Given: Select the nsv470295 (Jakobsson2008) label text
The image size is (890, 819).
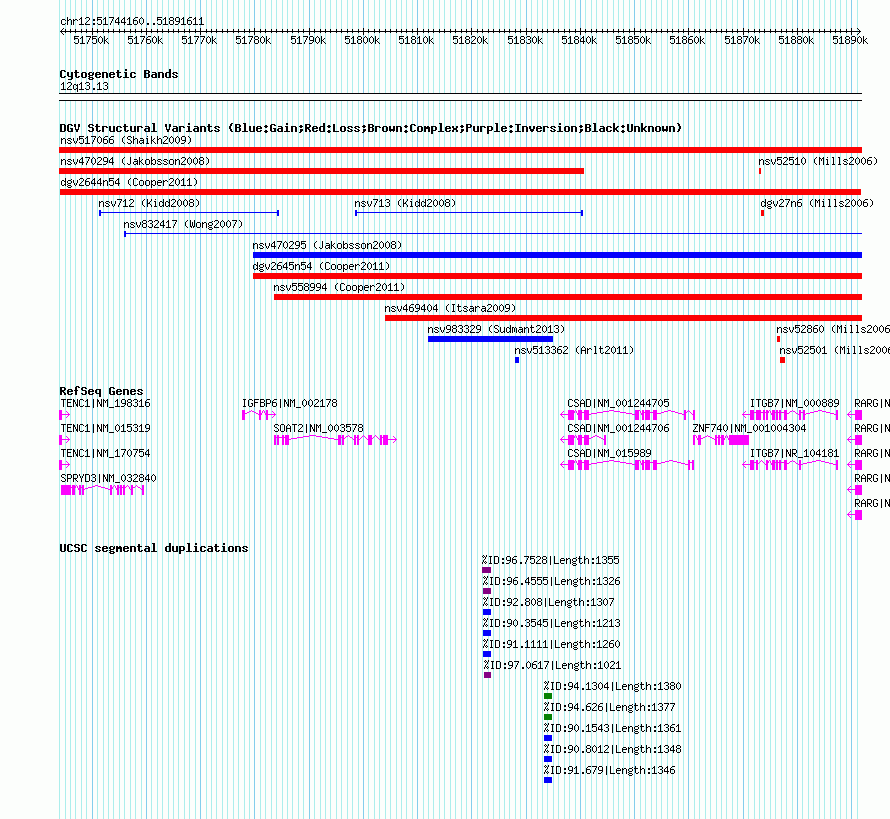Looking at the screenshot, I should (327, 245).
